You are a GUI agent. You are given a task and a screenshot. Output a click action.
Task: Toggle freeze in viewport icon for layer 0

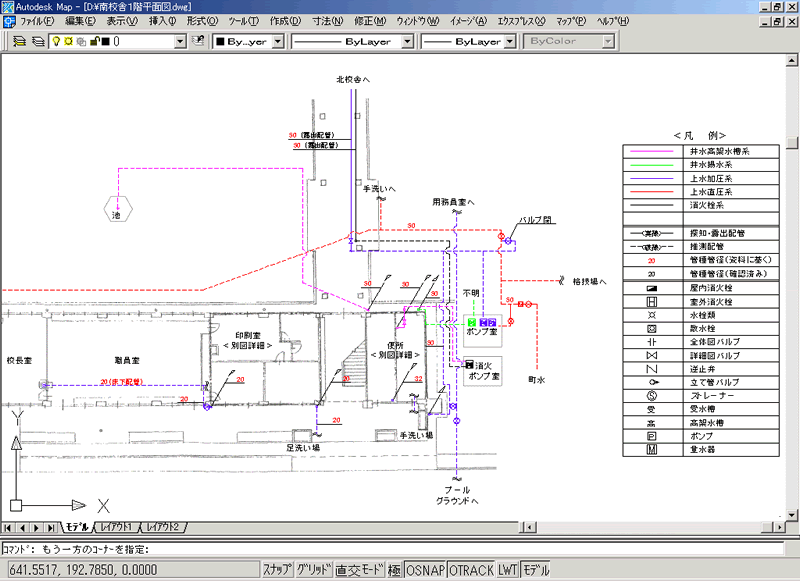point(81,41)
